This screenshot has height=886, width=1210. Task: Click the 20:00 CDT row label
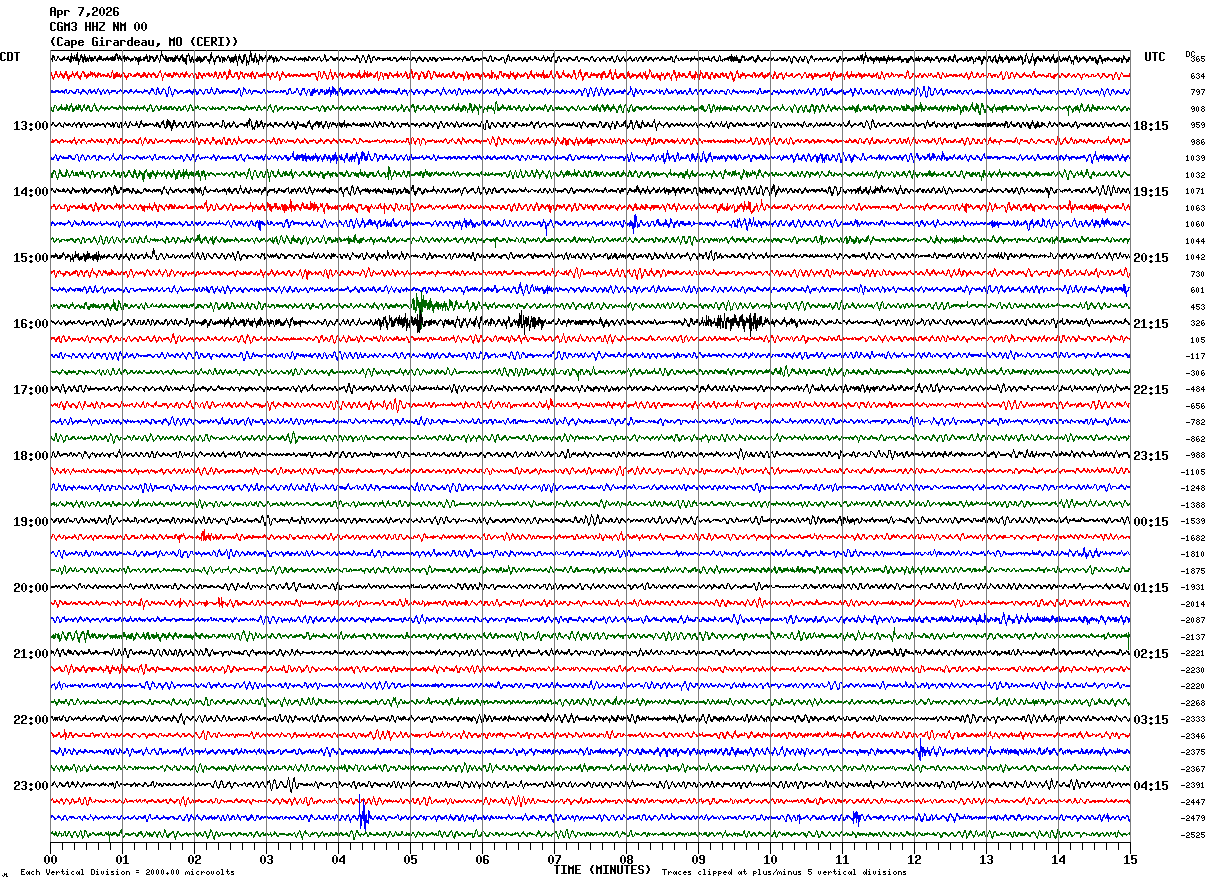(x=31, y=588)
